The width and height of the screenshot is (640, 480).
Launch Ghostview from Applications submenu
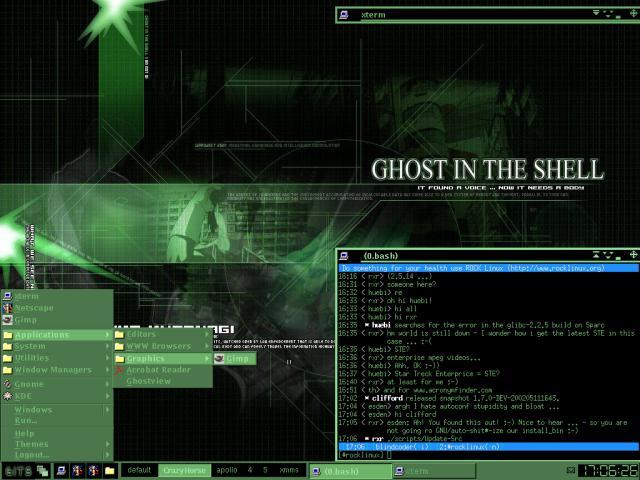163,381
